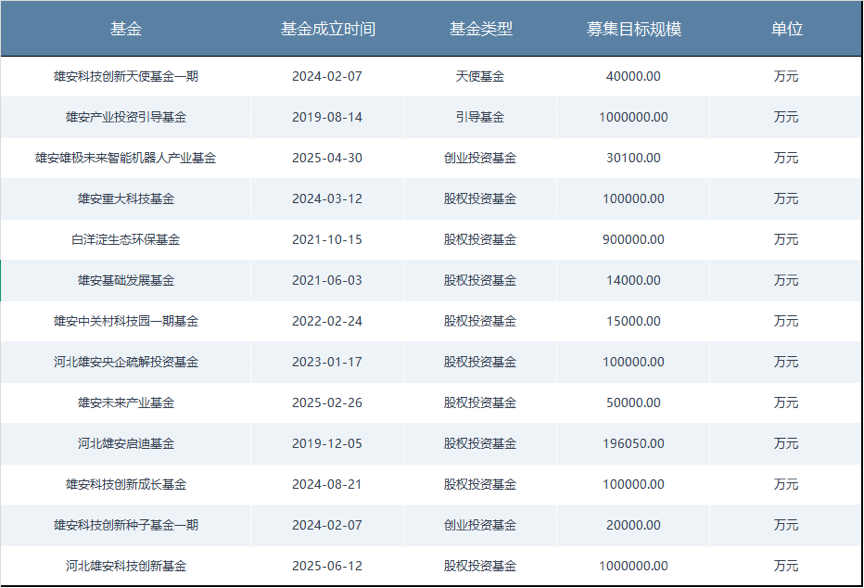Click the 万元 unit cell in the first row

pyautogui.click(x=786, y=76)
